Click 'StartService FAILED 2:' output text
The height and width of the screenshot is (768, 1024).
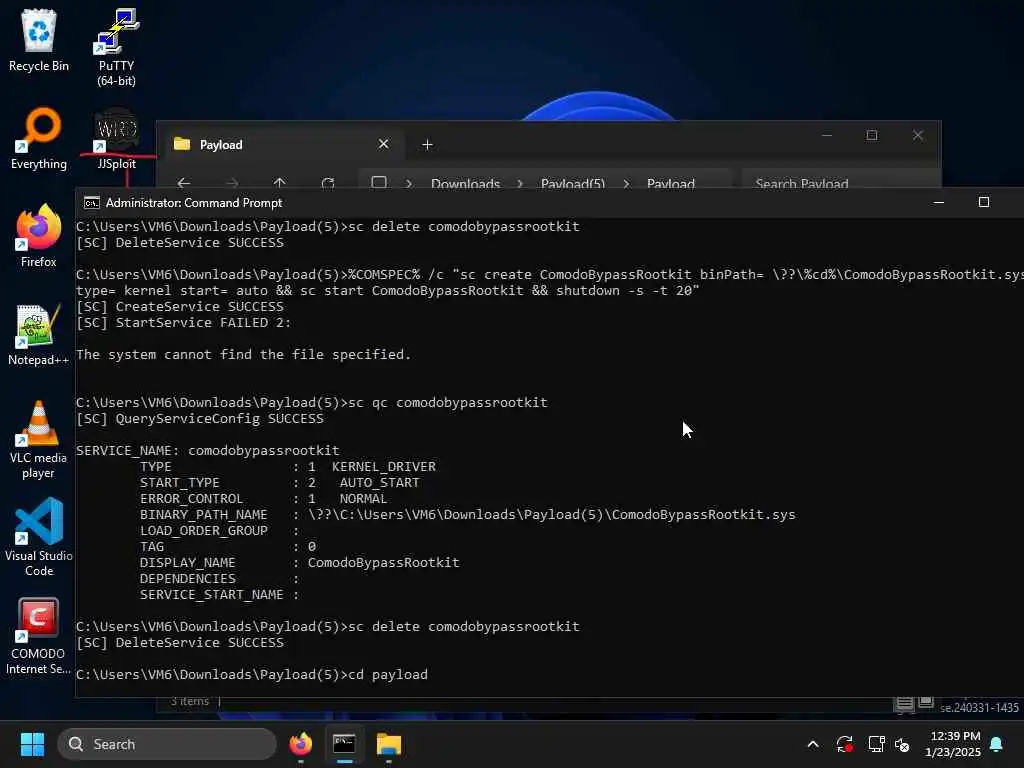coord(184,323)
